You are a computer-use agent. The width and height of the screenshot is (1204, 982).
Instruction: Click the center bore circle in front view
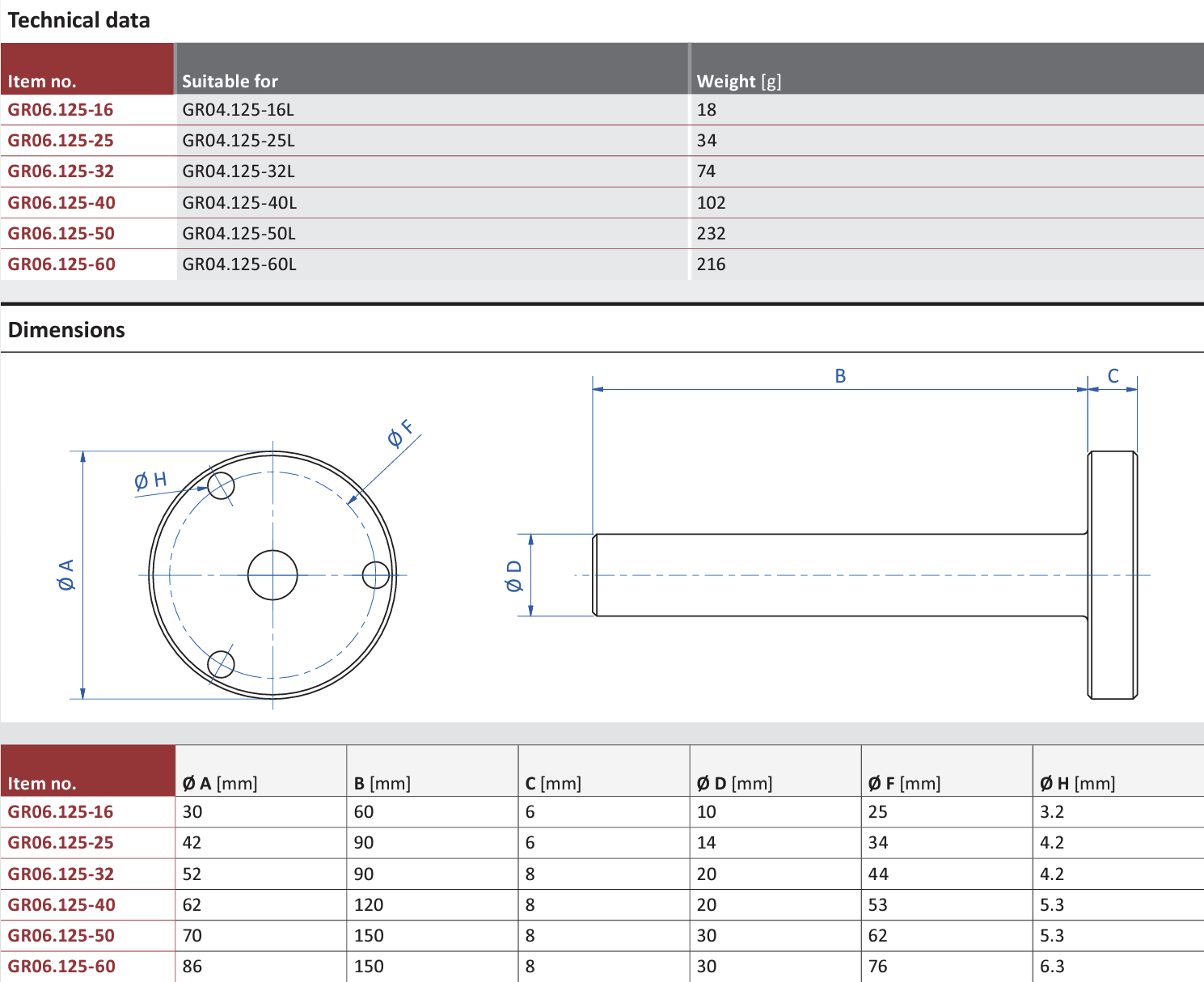tap(272, 575)
